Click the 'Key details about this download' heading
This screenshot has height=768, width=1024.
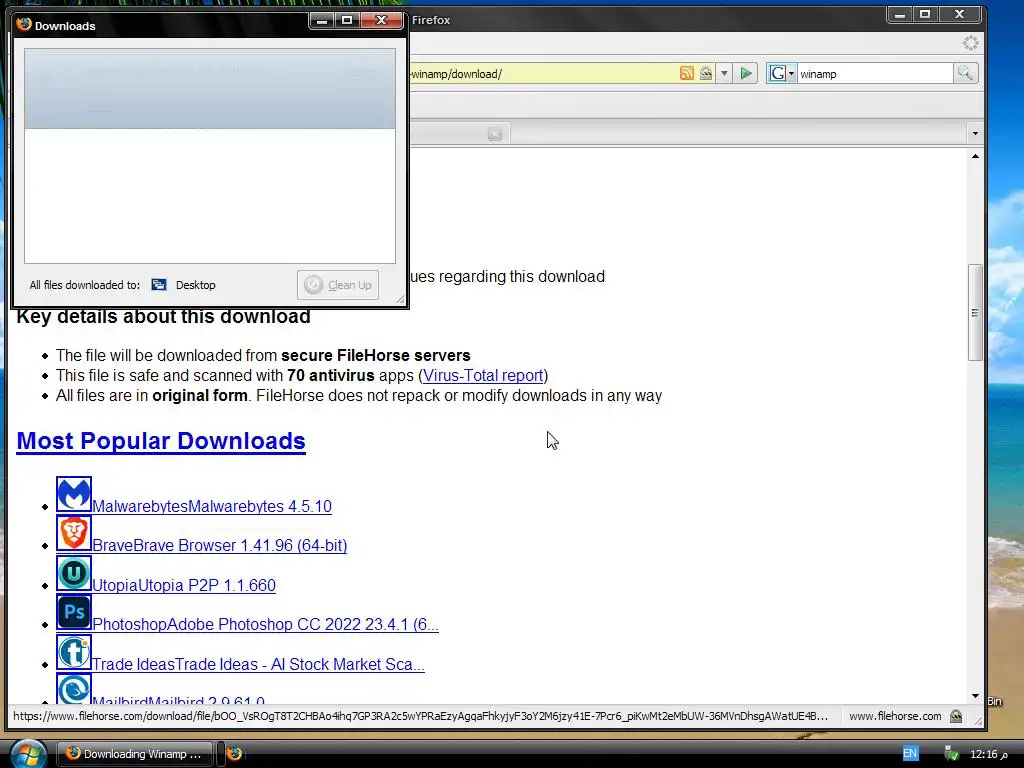coord(163,317)
